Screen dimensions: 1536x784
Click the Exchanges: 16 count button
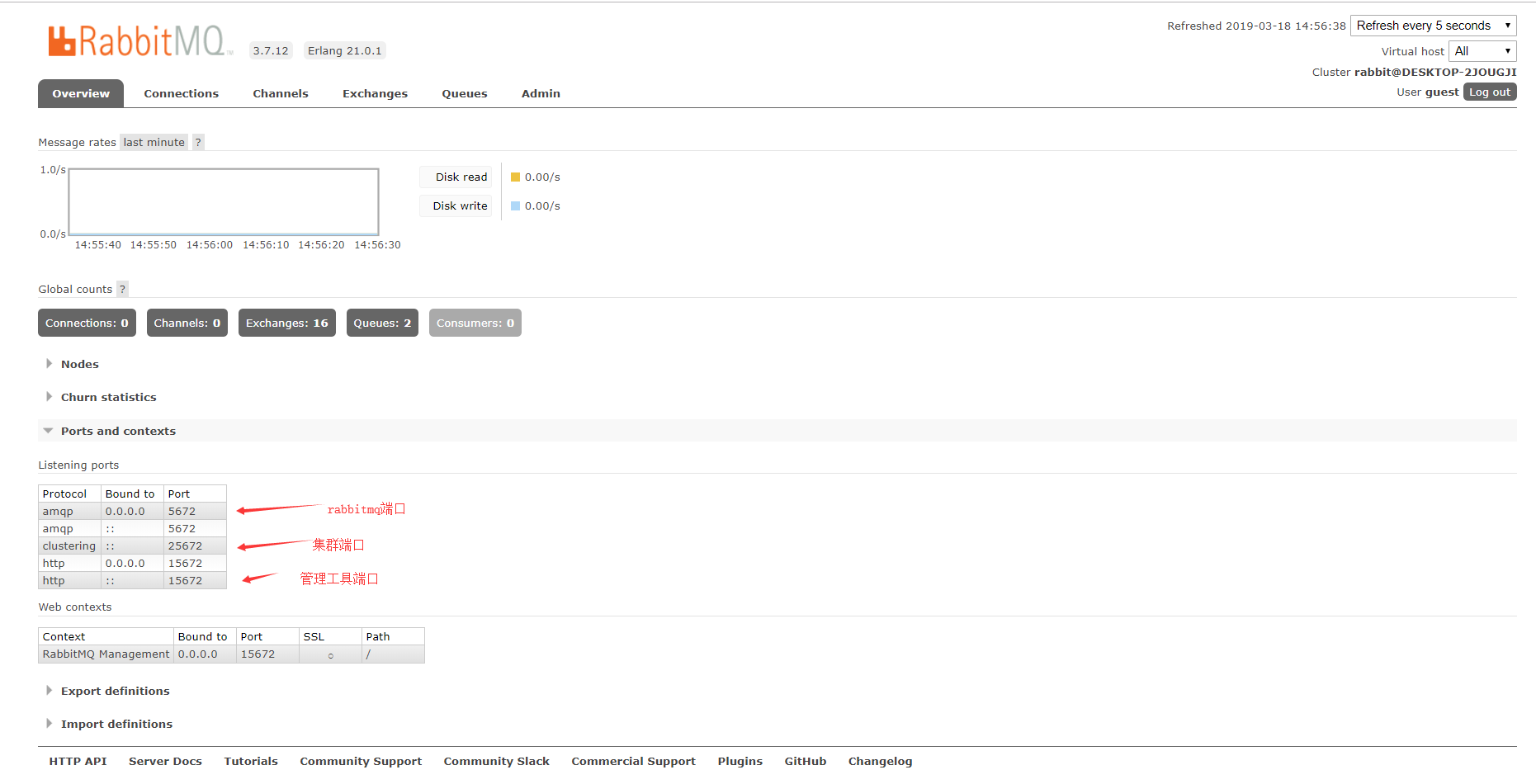pyautogui.click(x=287, y=323)
